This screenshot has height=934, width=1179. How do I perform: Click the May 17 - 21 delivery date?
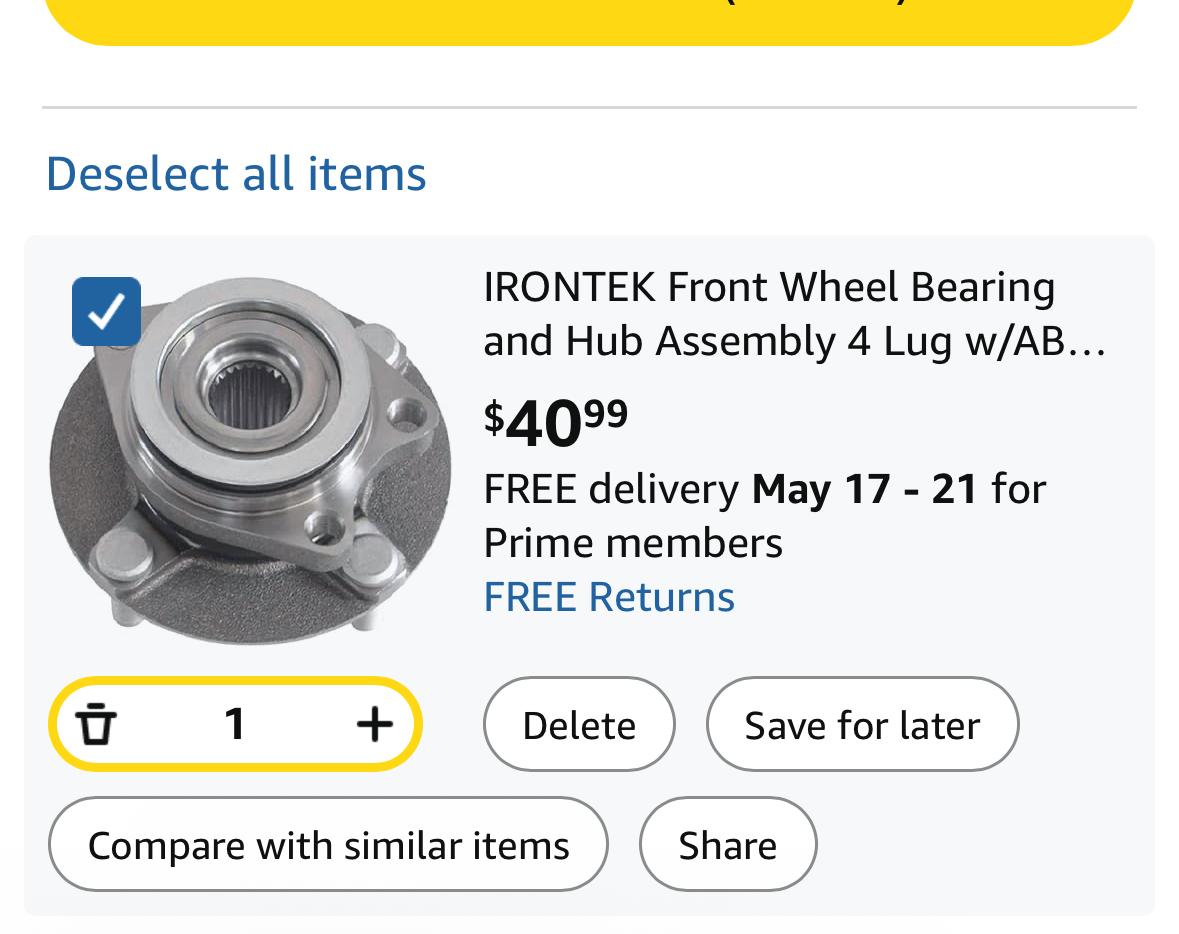click(x=864, y=489)
